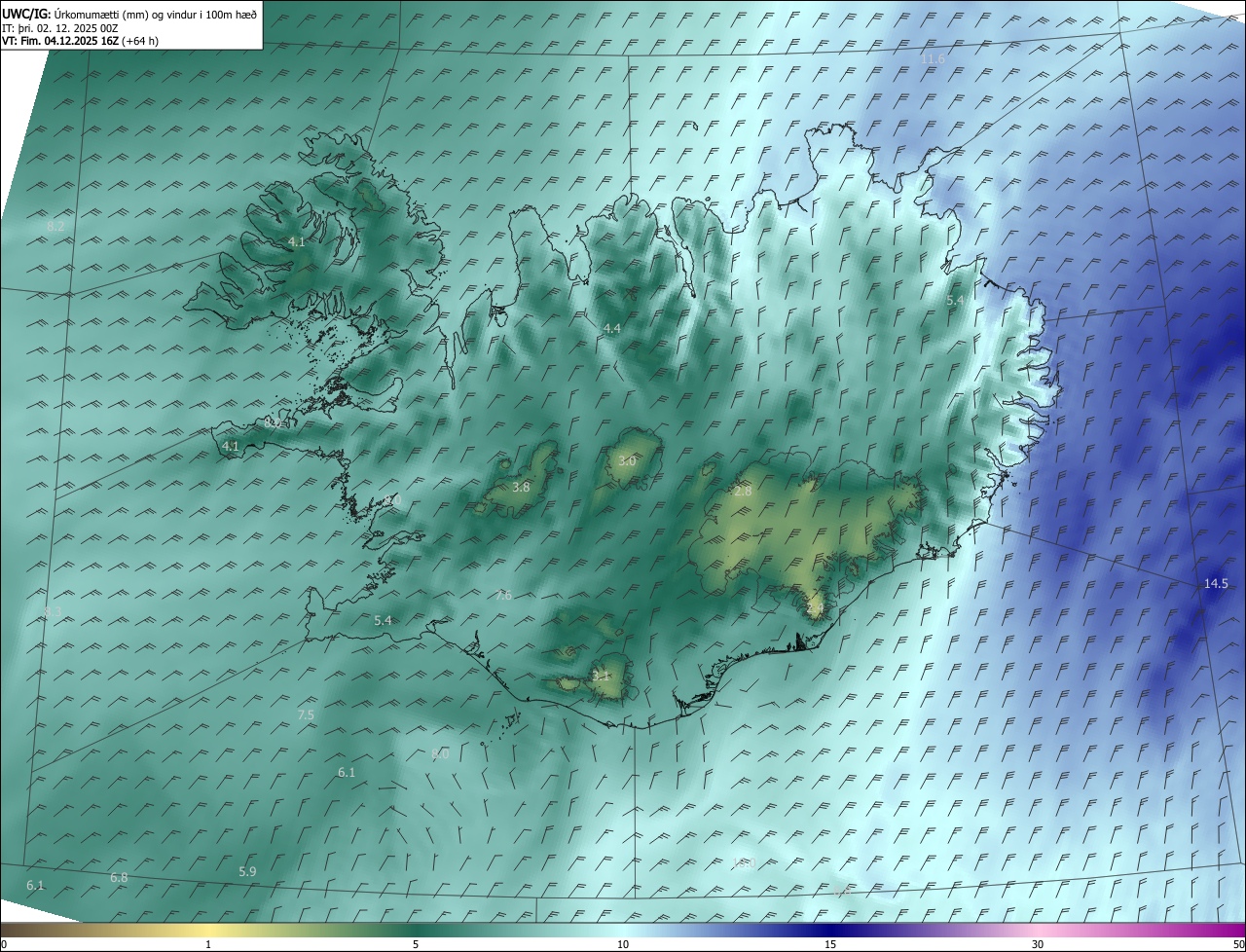Click the colorbar tick label 5

pos(416,944)
